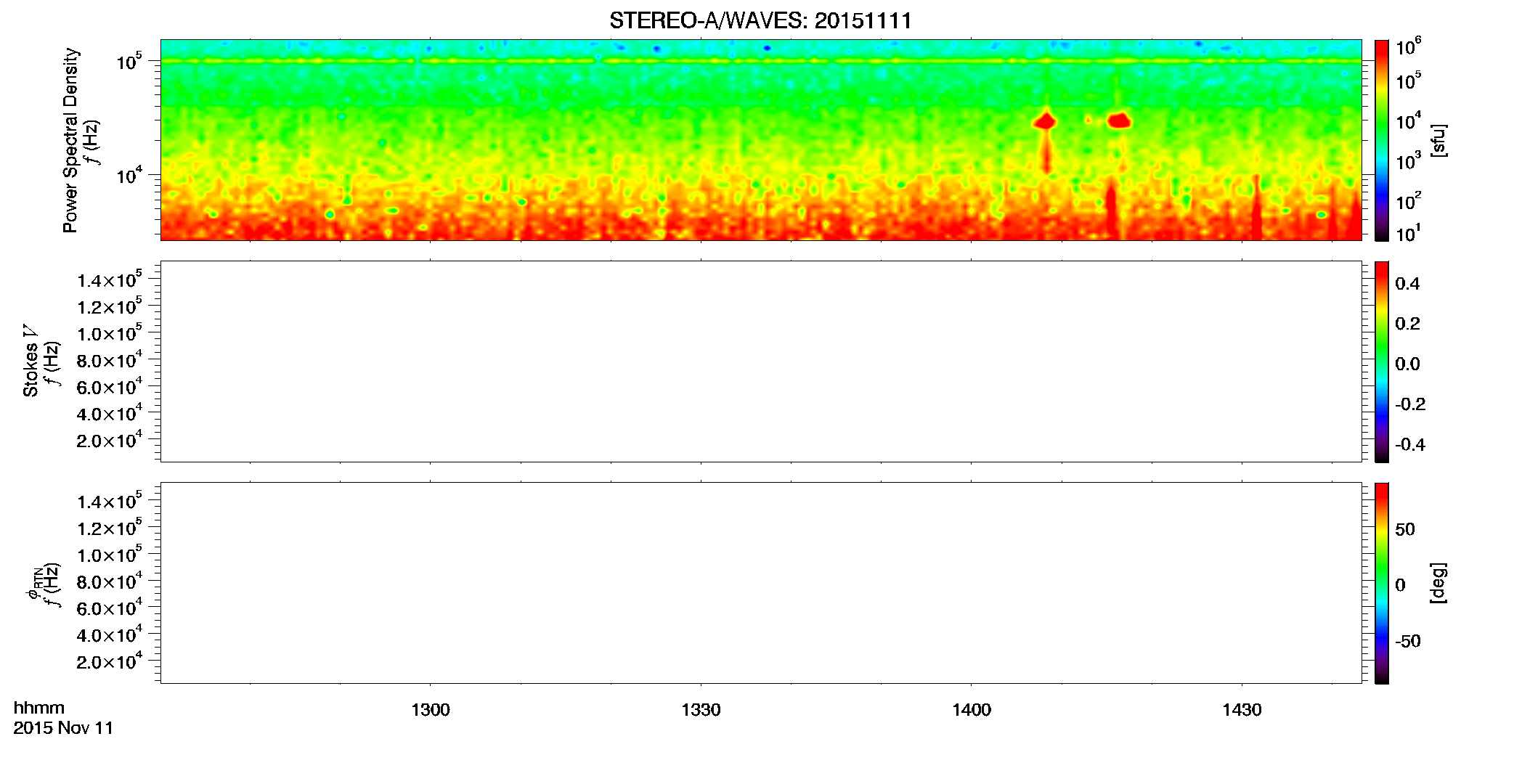
Task: Select the Stokes V axis label
Action: click(30, 361)
